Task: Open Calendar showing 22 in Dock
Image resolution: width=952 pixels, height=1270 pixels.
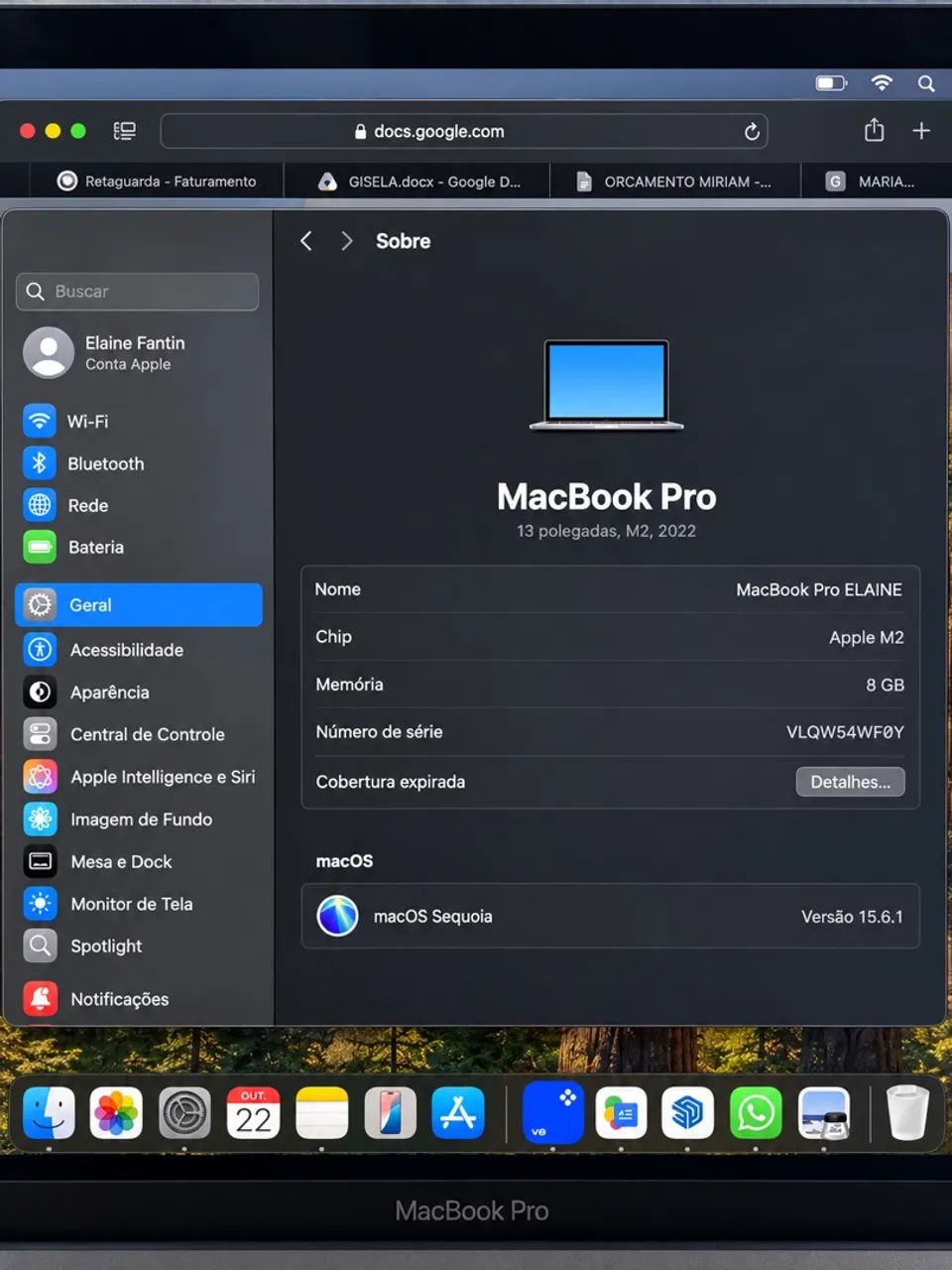Action: (253, 1112)
